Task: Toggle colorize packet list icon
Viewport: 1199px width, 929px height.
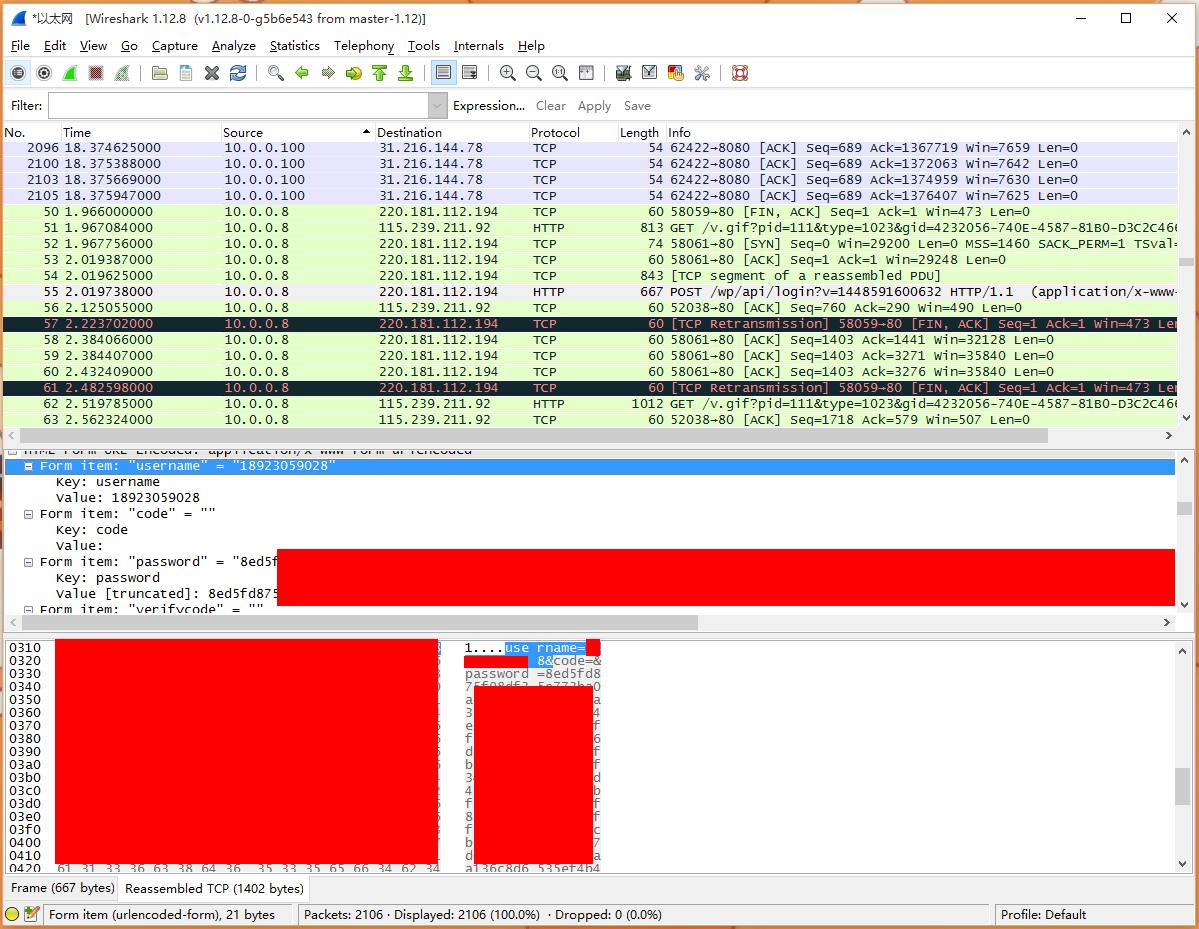Action: point(444,73)
